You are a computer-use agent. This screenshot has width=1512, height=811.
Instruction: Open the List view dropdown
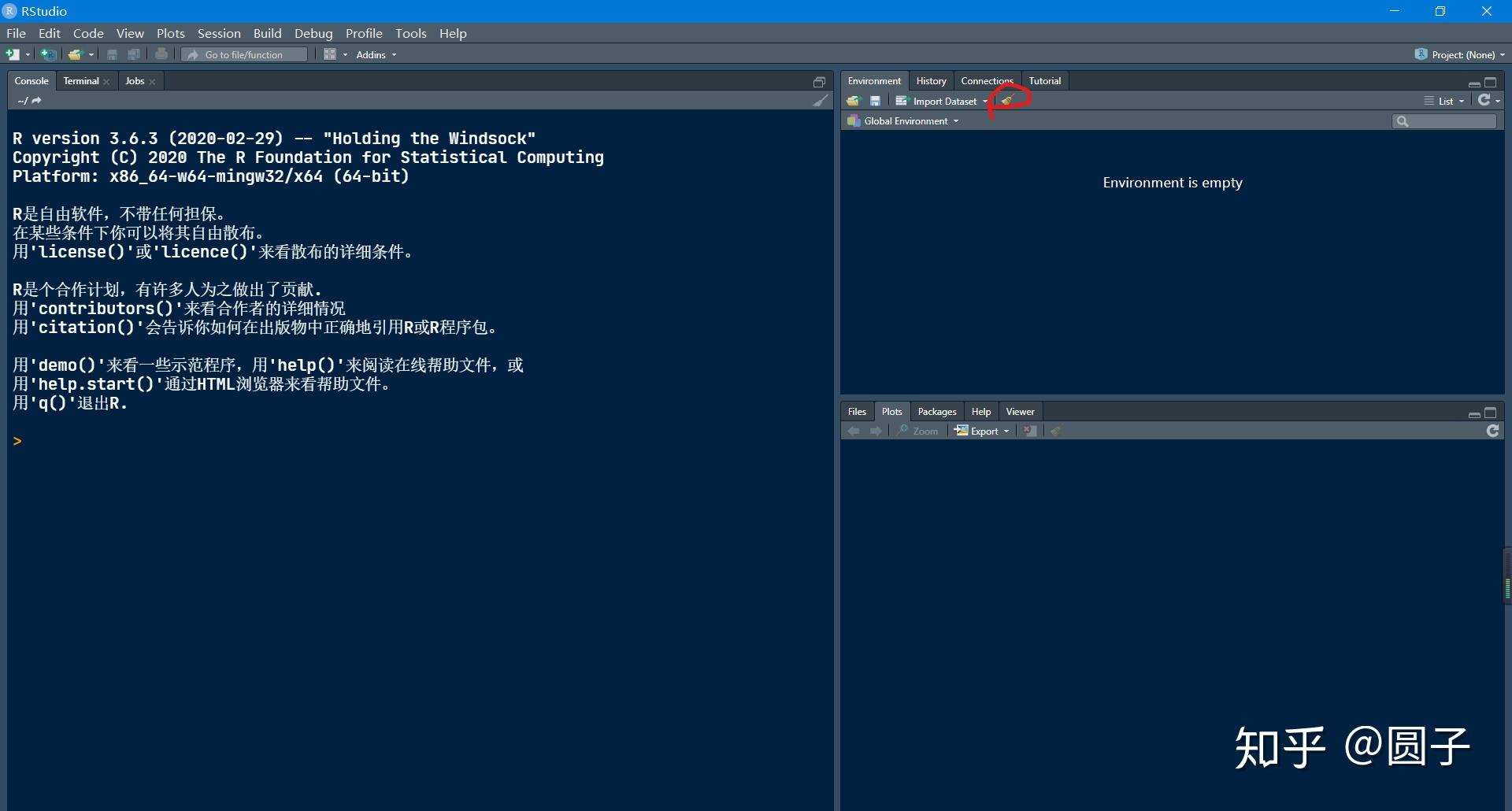pos(1443,101)
